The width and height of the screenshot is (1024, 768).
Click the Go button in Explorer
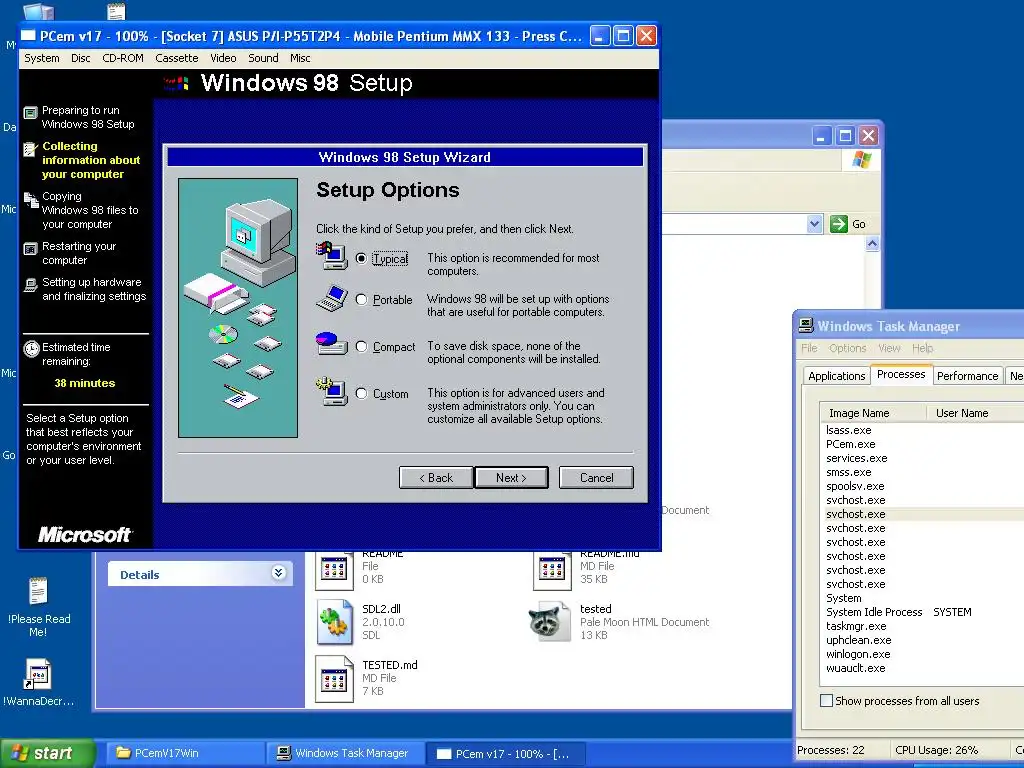click(848, 224)
